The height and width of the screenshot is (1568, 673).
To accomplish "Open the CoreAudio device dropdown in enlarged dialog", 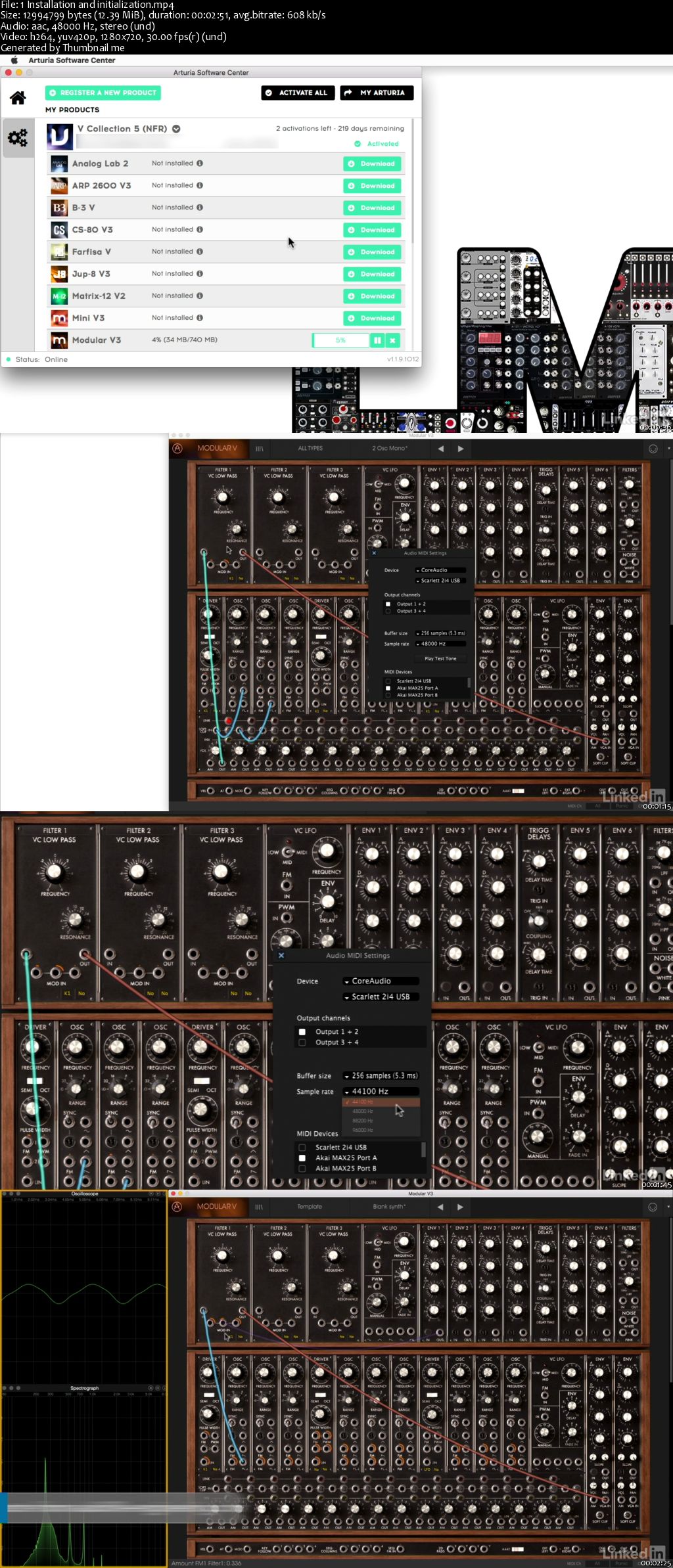I will tap(381, 981).
